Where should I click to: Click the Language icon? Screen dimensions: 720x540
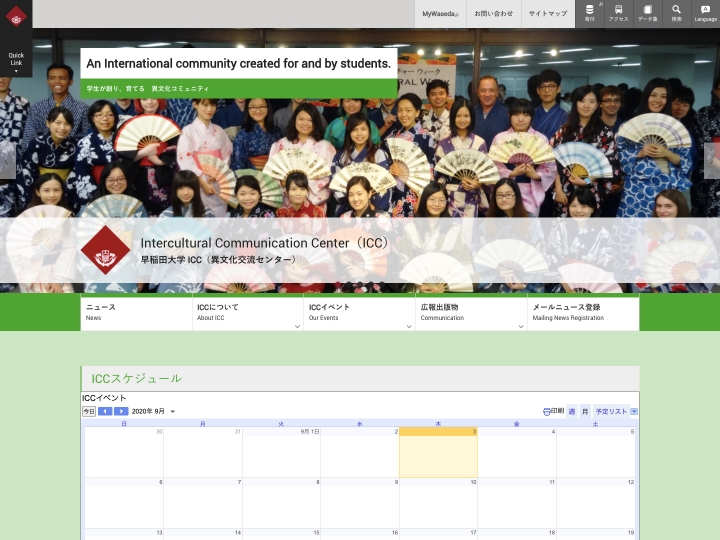(x=705, y=13)
